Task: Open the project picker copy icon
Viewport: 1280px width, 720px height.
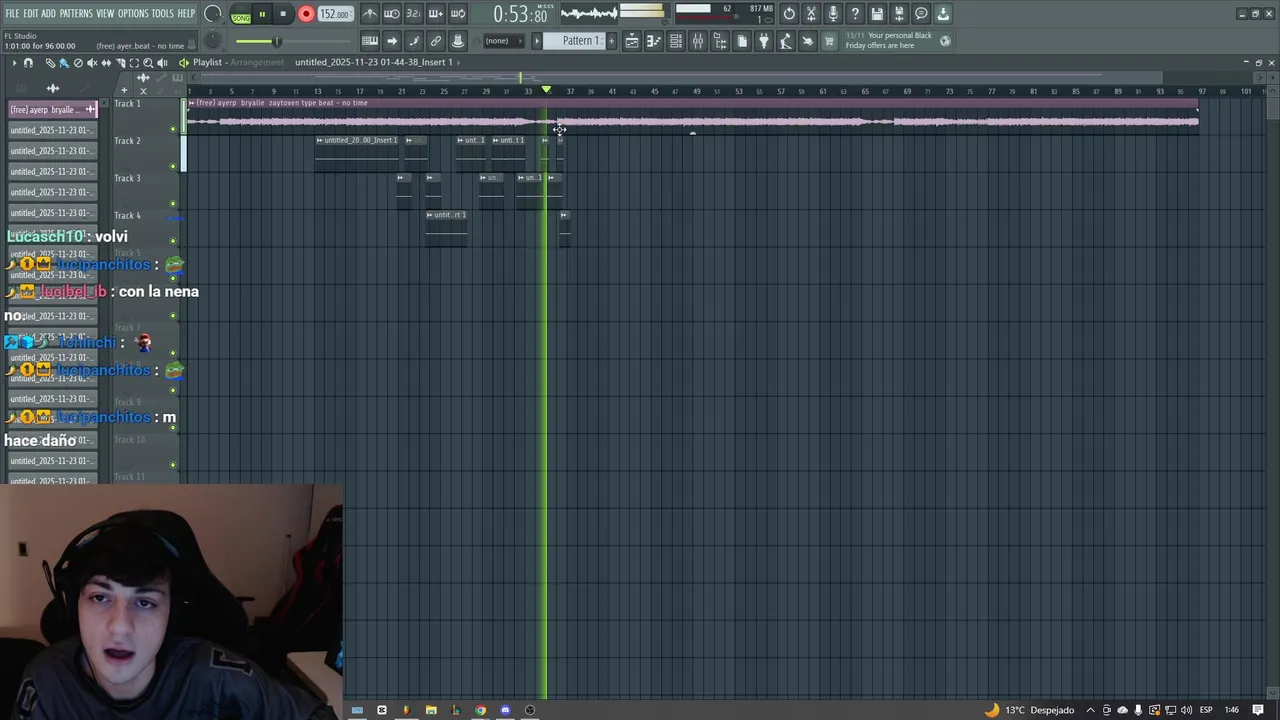Action: (742, 41)
